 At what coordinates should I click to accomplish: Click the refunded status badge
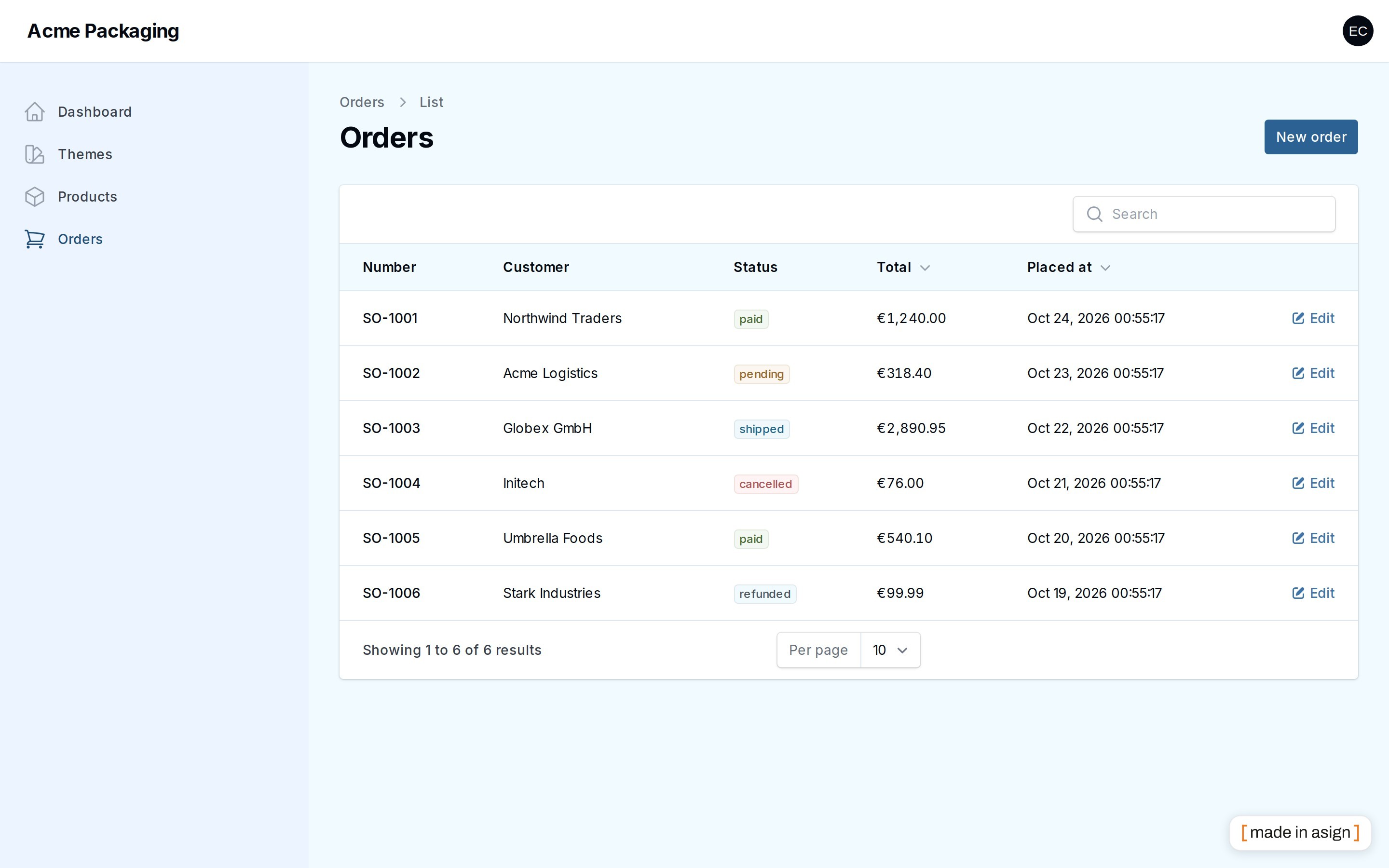click(765, 594)
